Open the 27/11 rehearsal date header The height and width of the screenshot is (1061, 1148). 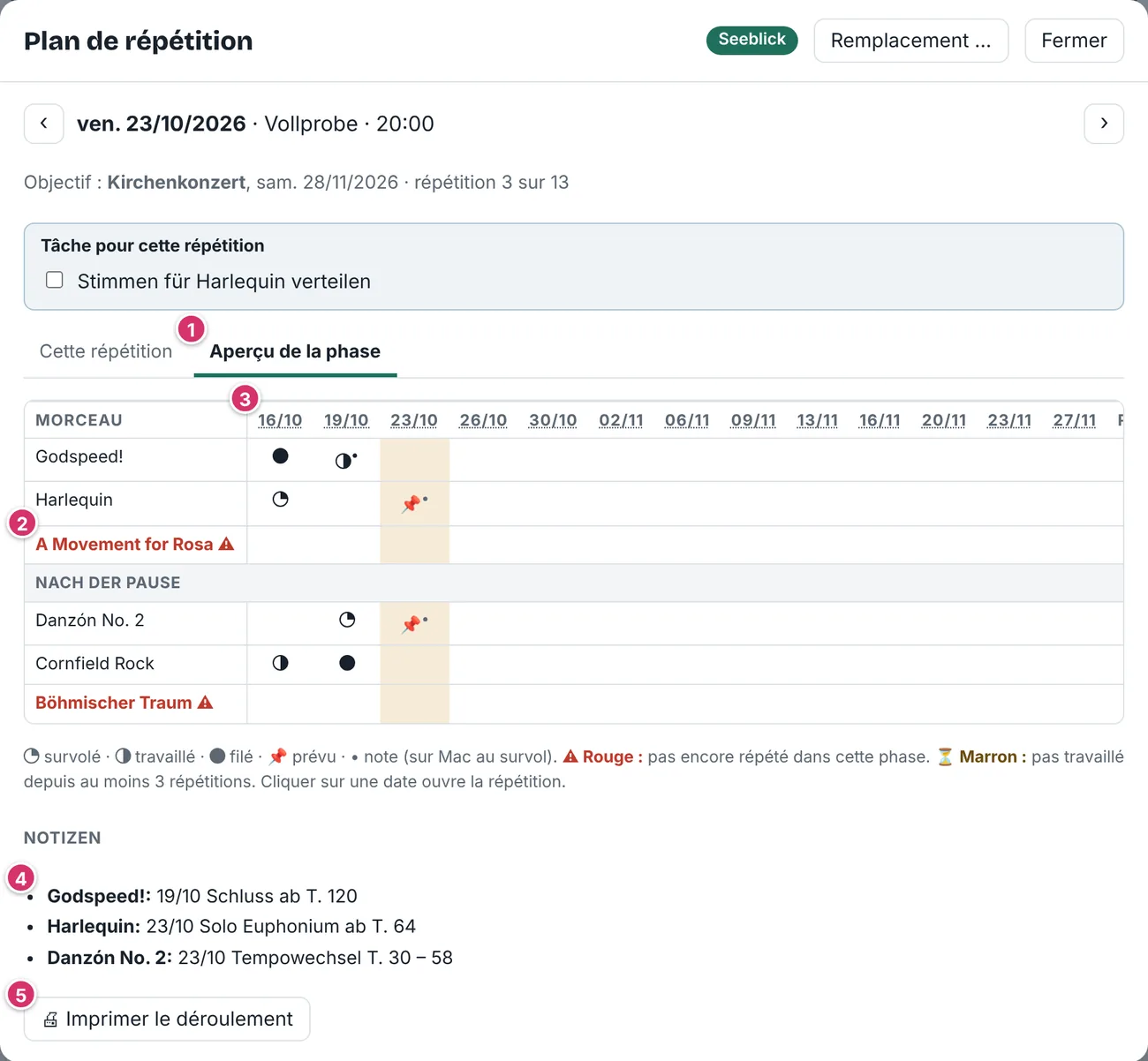[1075, 420]
